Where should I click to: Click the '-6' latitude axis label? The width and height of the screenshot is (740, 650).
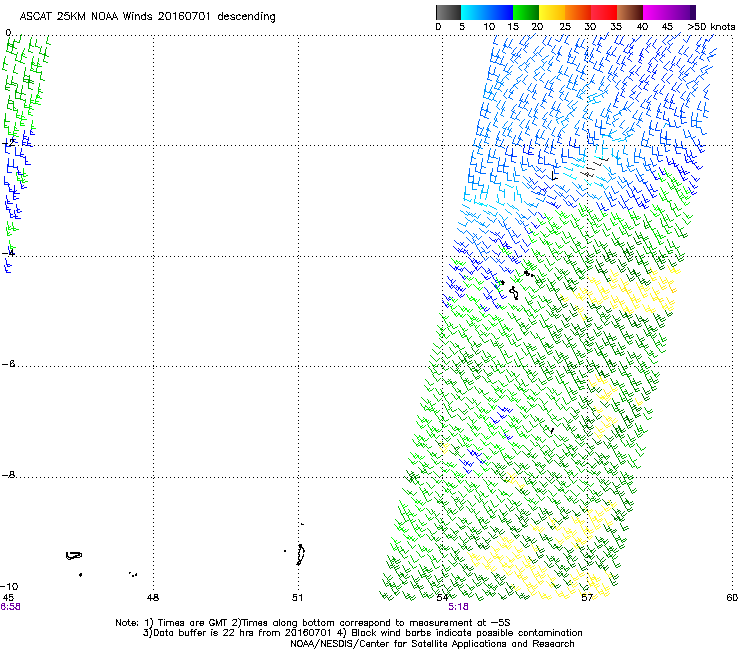8,363
